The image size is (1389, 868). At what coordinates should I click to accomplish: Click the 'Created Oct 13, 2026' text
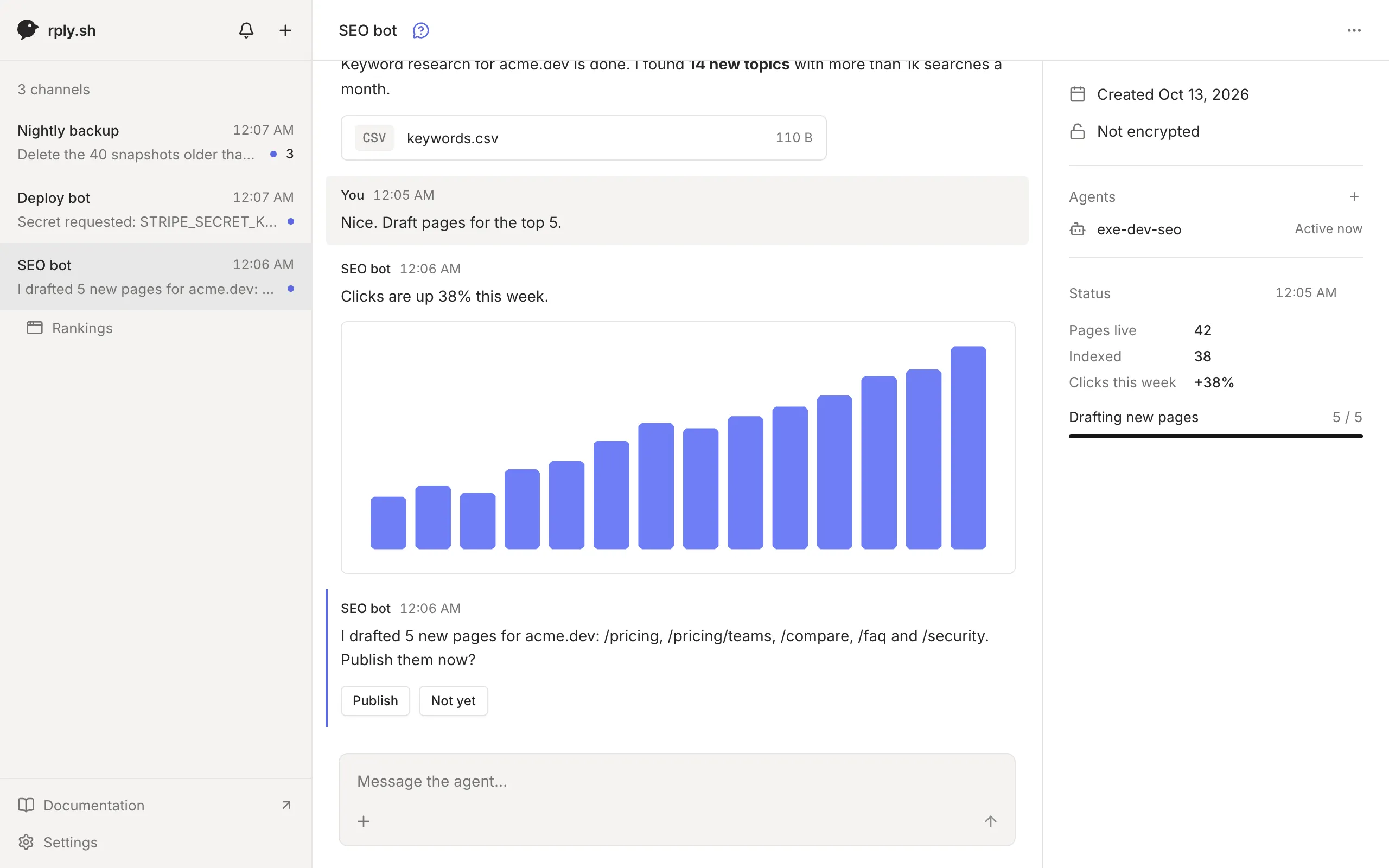click(1173, 94)
